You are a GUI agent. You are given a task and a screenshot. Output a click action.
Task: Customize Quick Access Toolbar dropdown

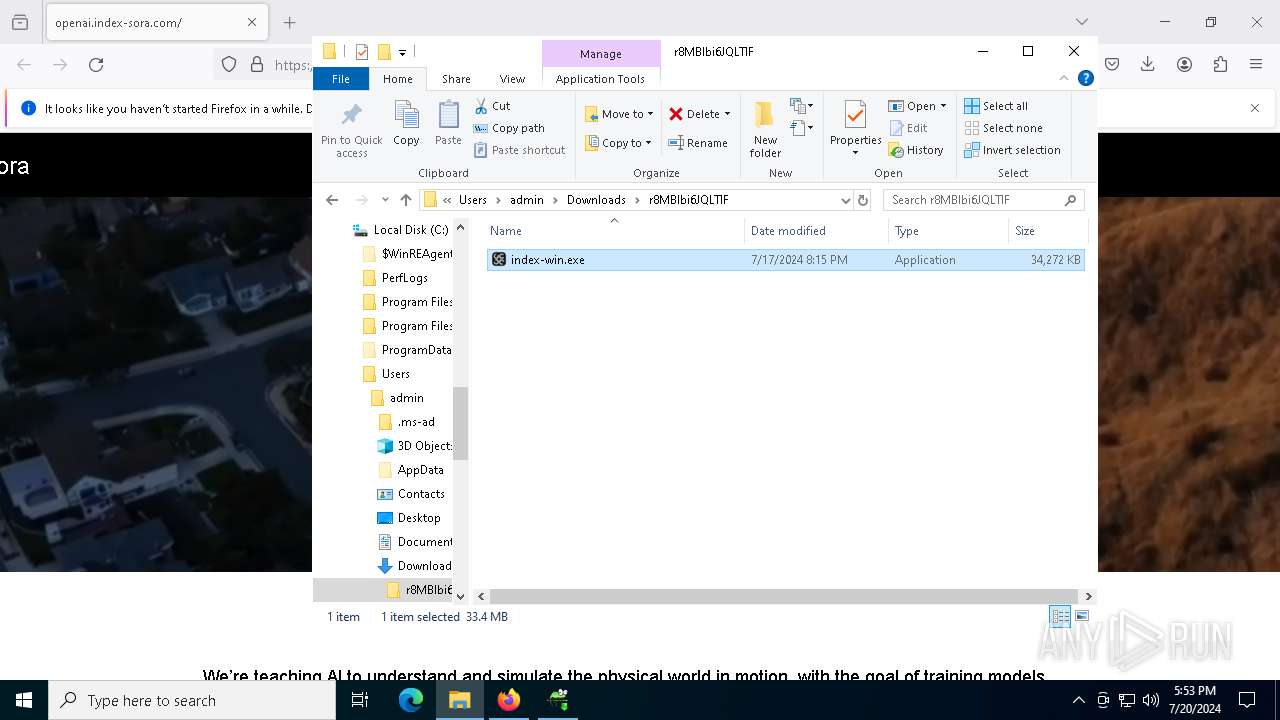click(402, 52)
